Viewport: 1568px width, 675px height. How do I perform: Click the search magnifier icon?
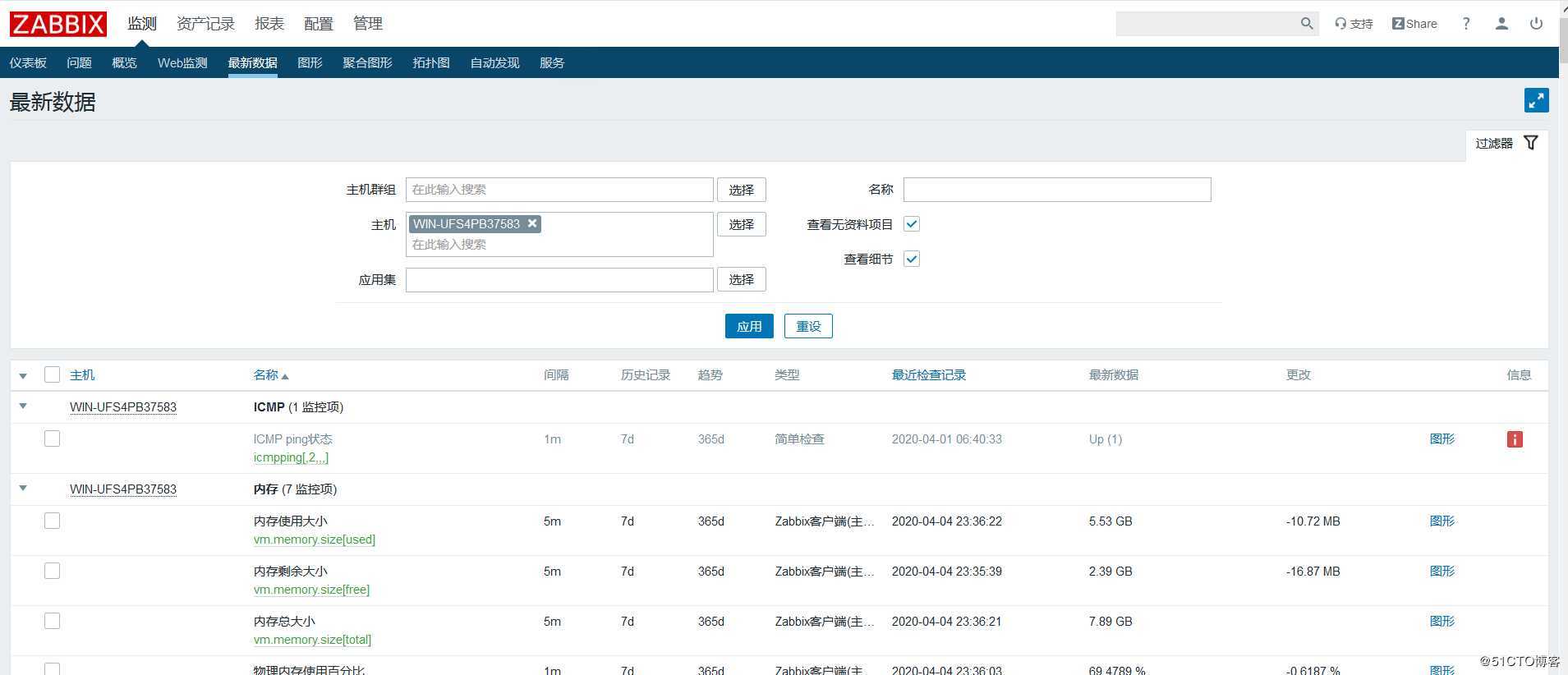[x=1307, y=24]
